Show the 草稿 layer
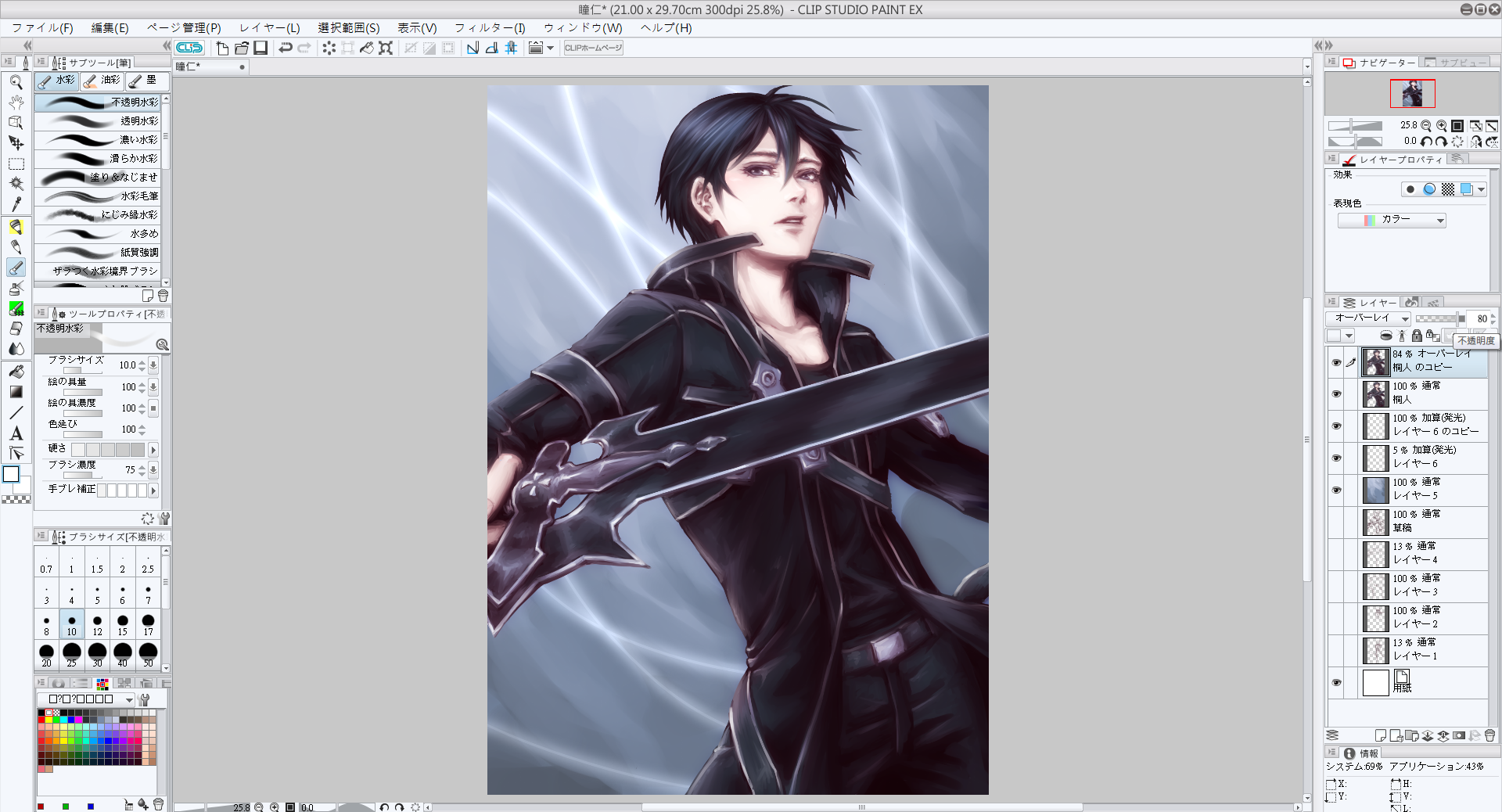The height and width of the screenshot is (812, 1502). tap(1336, 522)
